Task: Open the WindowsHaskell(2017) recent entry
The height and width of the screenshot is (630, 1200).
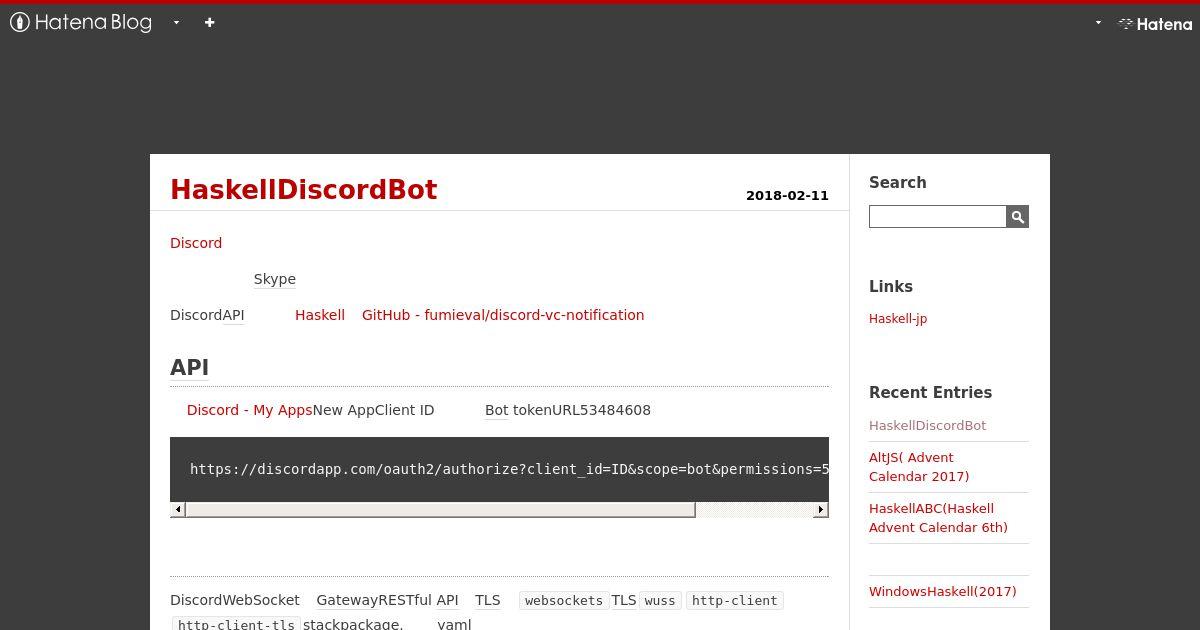Action: pos(942,591)
